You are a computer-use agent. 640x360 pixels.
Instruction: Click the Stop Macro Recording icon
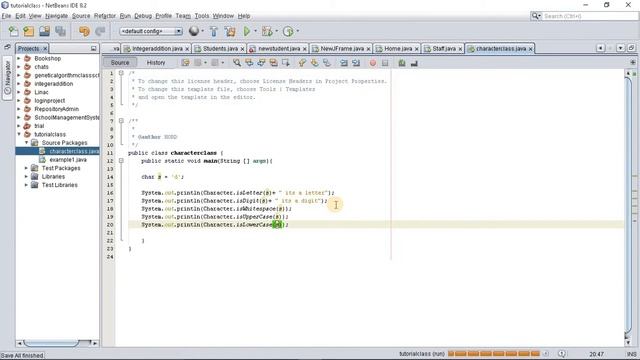tap(385, 63)
